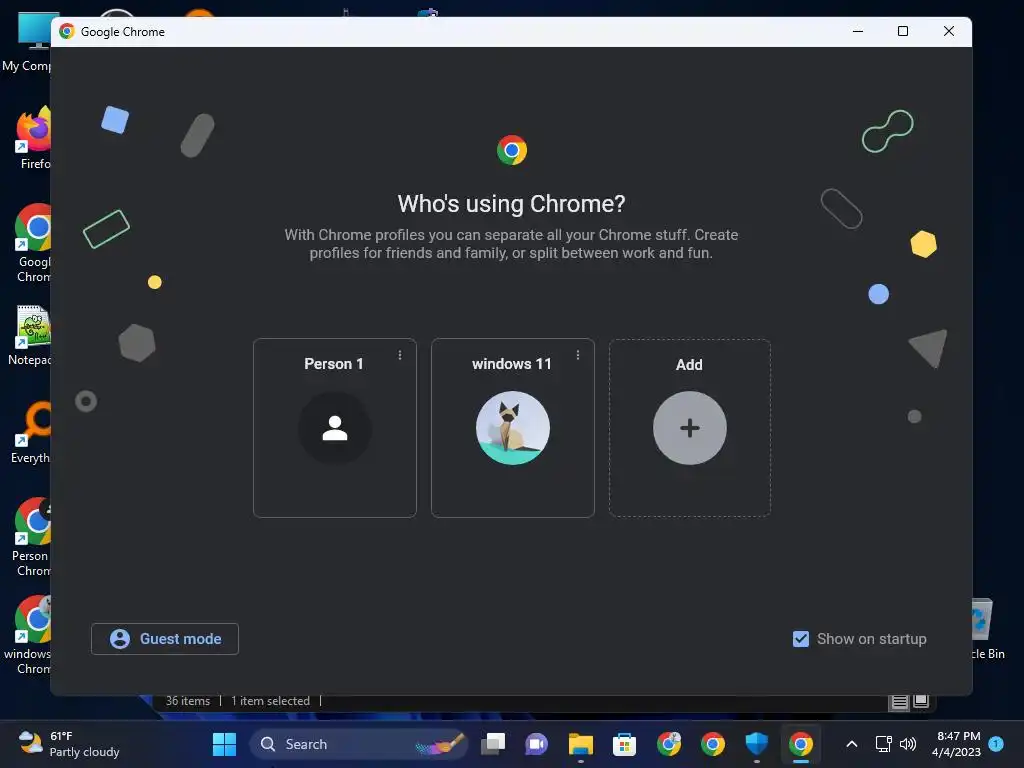Click the taskbar Search box
Image resolution: width=1024 pixels, height=768 pixels.
coord(359,744)
